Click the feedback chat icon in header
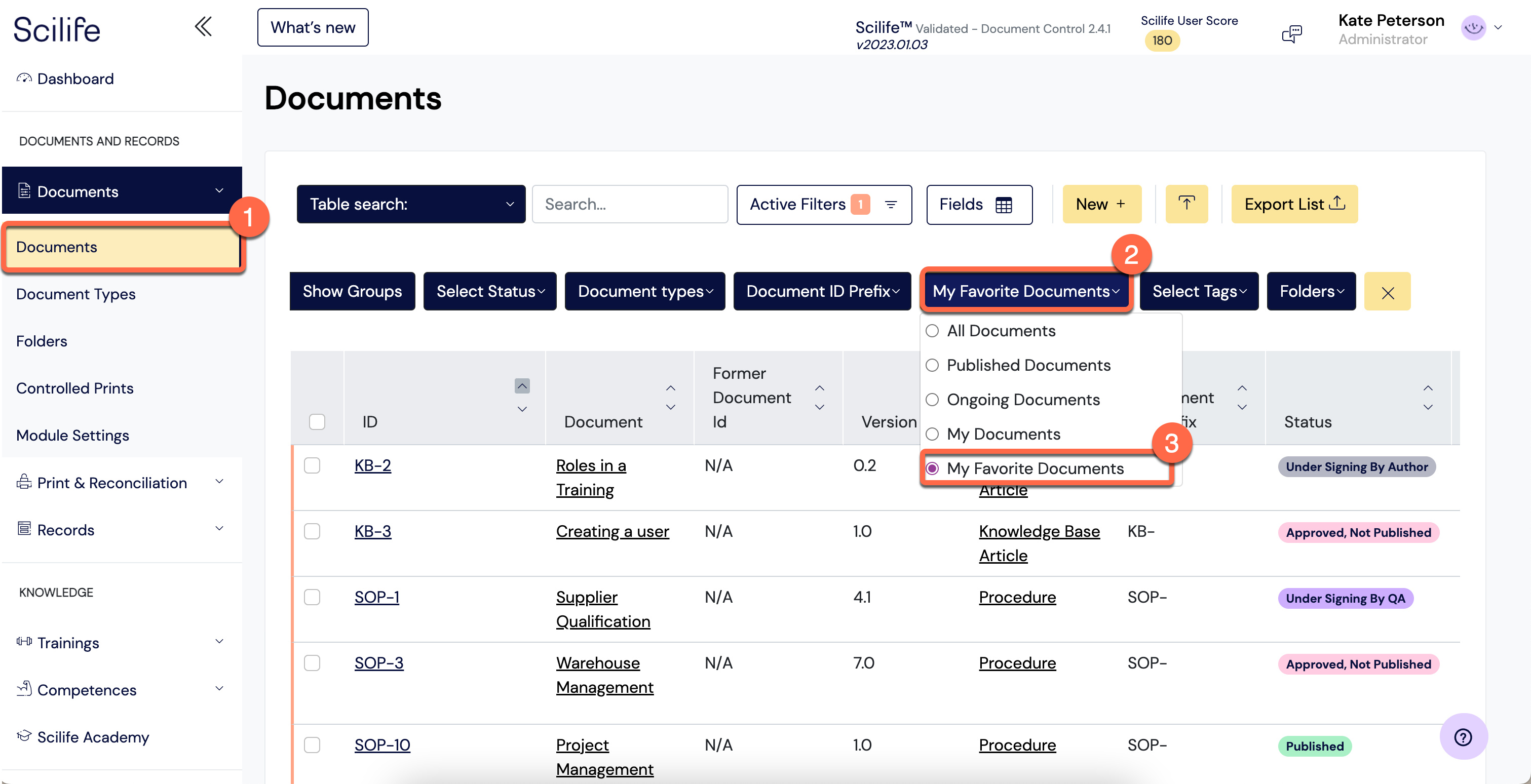The image size is (1531, 784). pyautogui.click(x=1291, y=34)
